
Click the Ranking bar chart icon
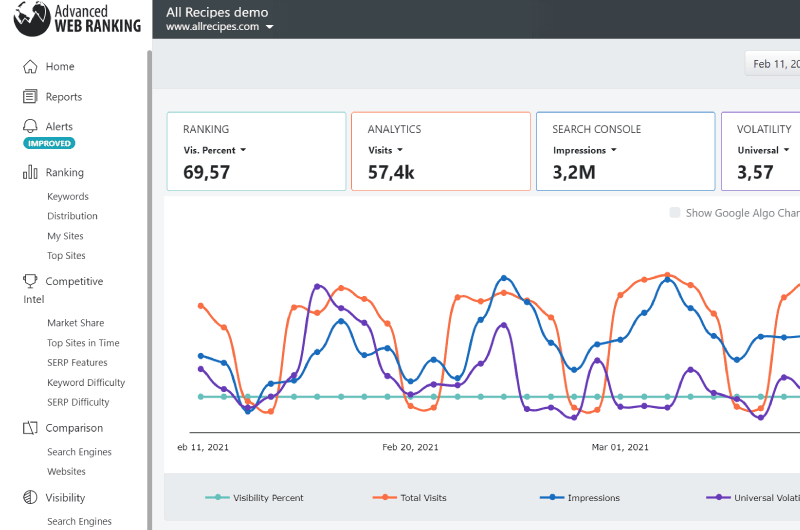30,172
